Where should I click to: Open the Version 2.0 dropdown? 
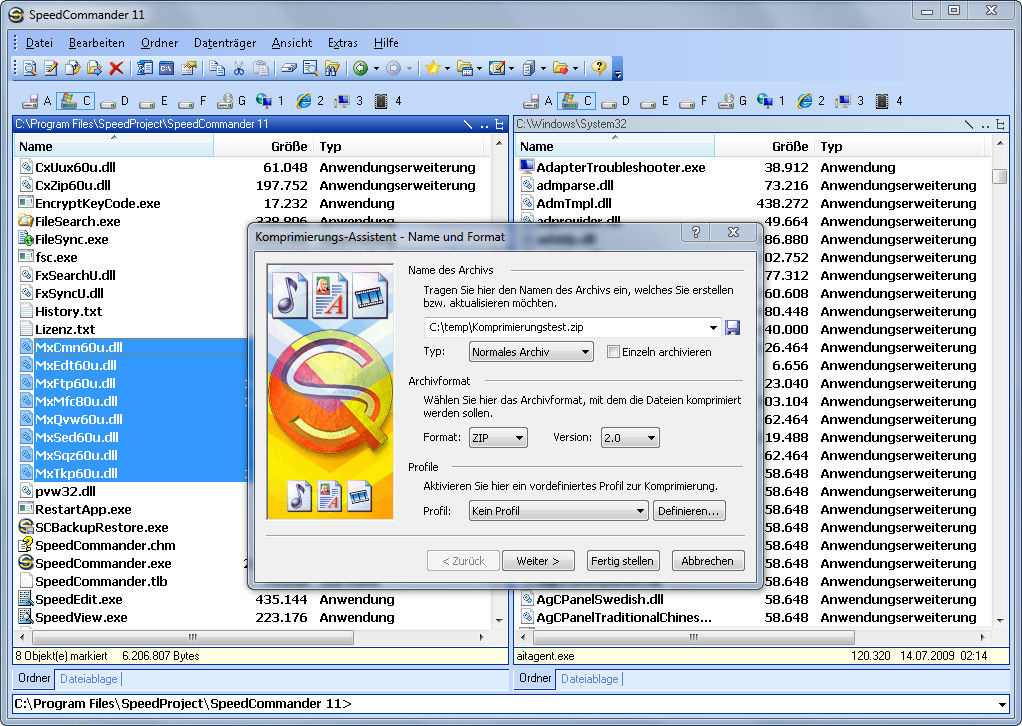point(630,438)
